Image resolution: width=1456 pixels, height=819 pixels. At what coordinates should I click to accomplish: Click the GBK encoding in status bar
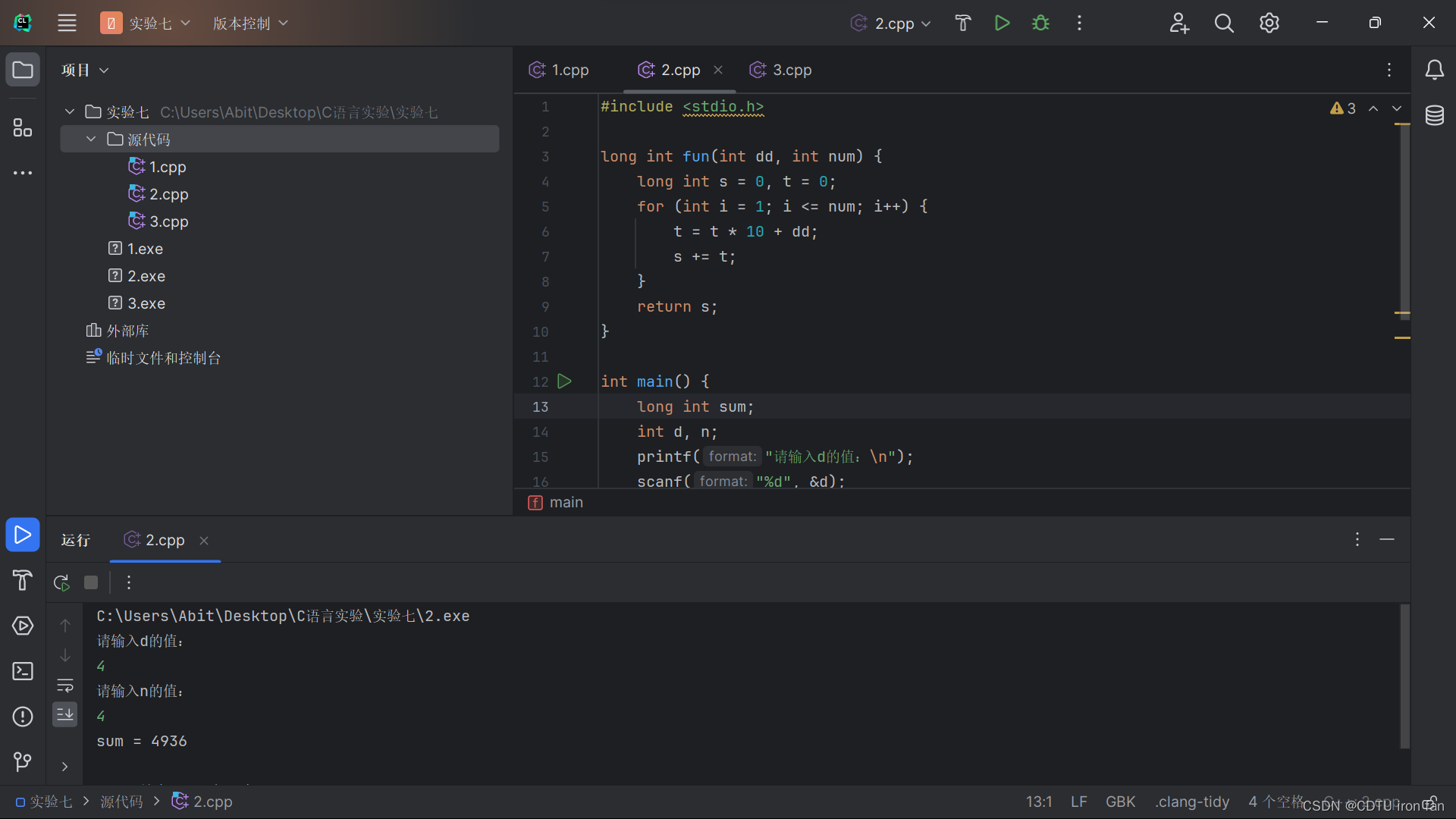click(x=1120, y=802)
